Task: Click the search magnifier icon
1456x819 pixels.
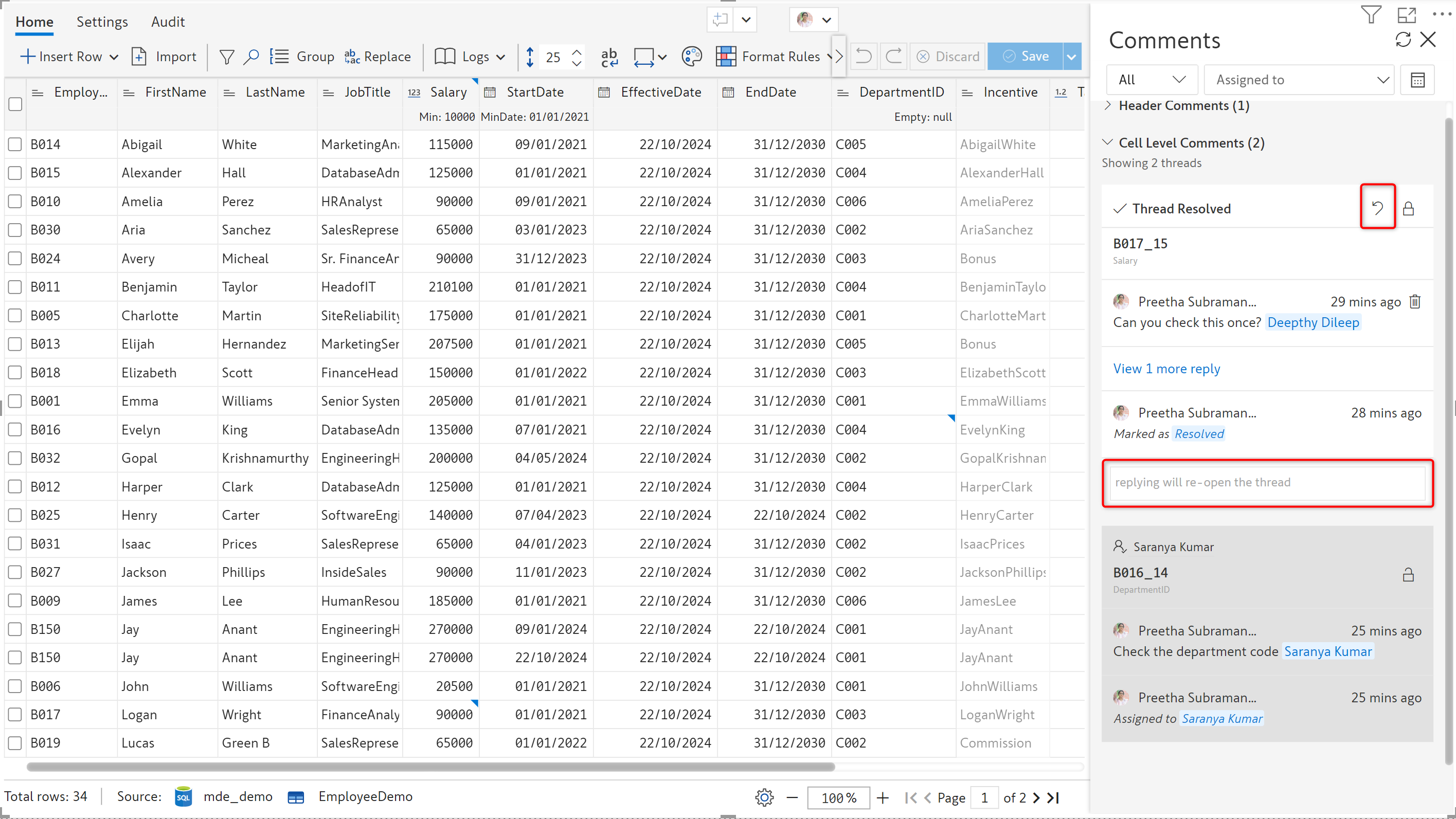Action: click(x=251, y=57)
